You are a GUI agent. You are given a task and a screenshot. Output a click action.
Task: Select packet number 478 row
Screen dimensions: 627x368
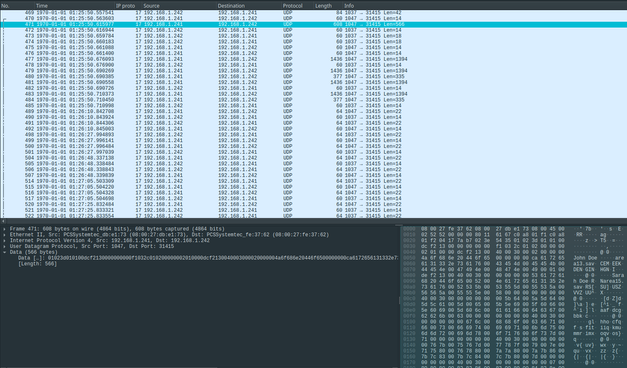(314, 65)
